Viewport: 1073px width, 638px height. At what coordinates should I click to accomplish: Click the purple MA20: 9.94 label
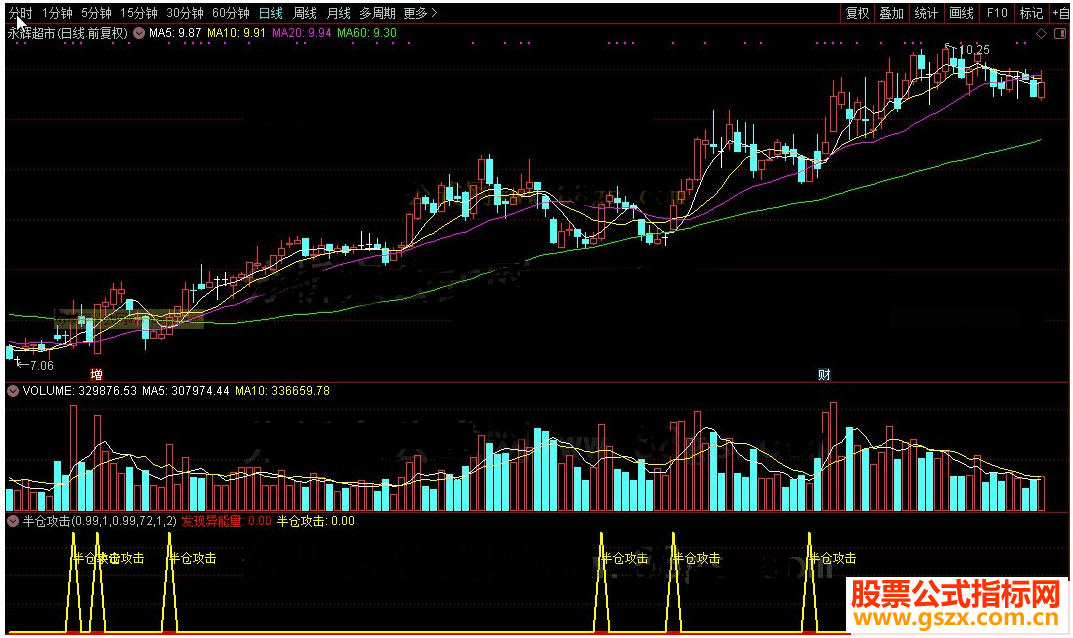pos(302,33)
